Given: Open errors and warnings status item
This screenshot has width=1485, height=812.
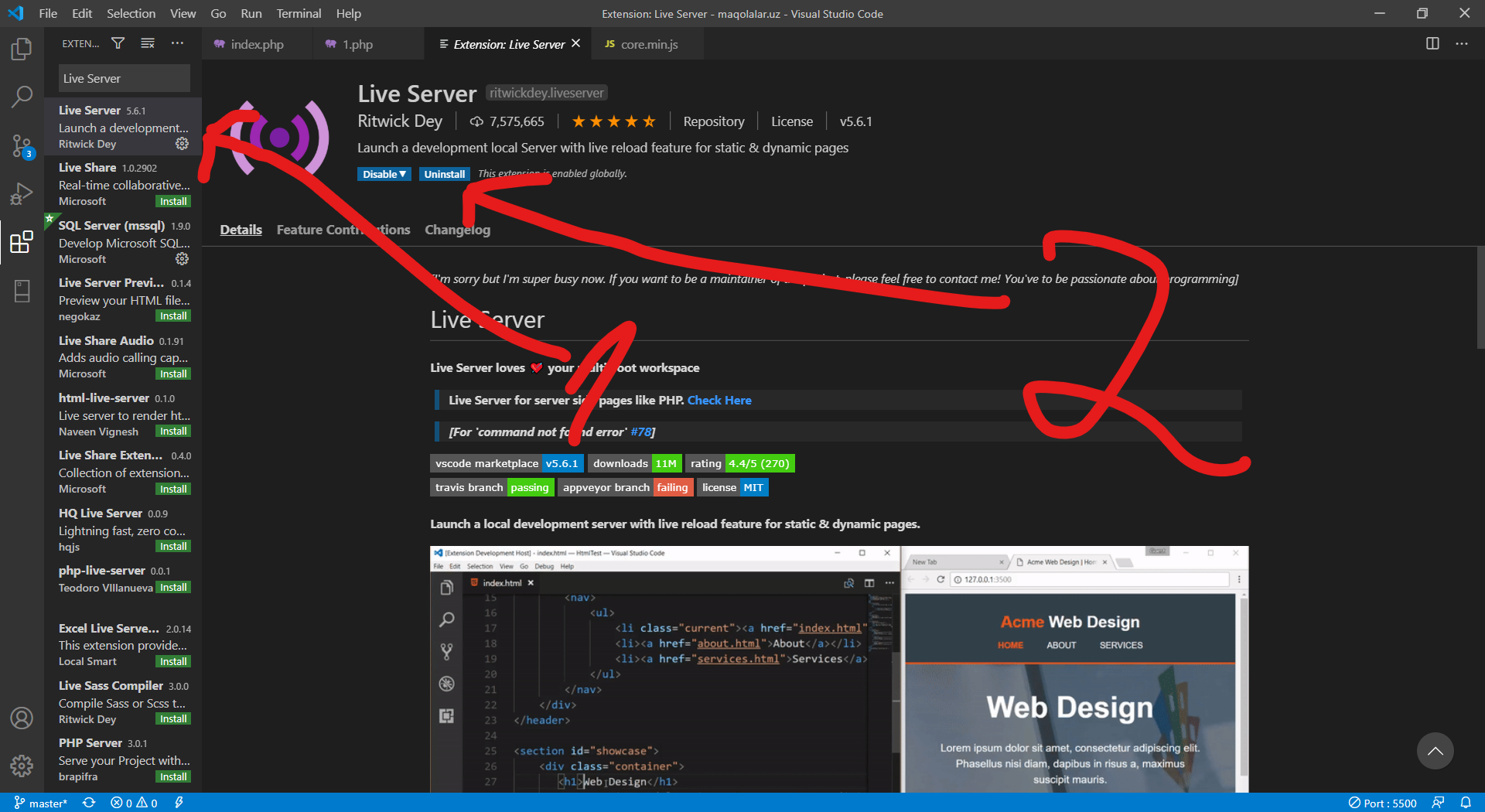Looking at the screenshot, I should point(134,803).
